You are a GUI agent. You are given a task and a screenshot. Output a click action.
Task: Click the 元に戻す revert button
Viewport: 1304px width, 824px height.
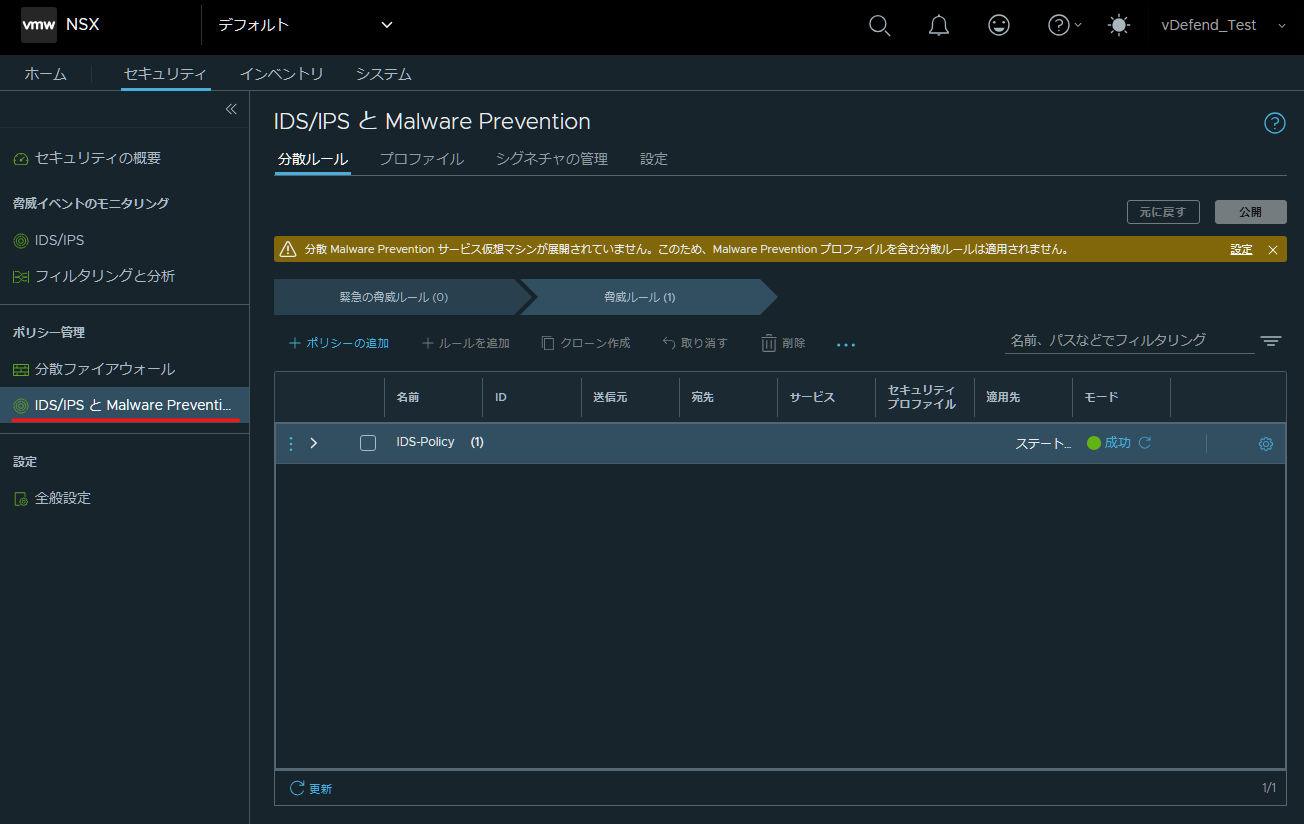[x=1163, y=212]
